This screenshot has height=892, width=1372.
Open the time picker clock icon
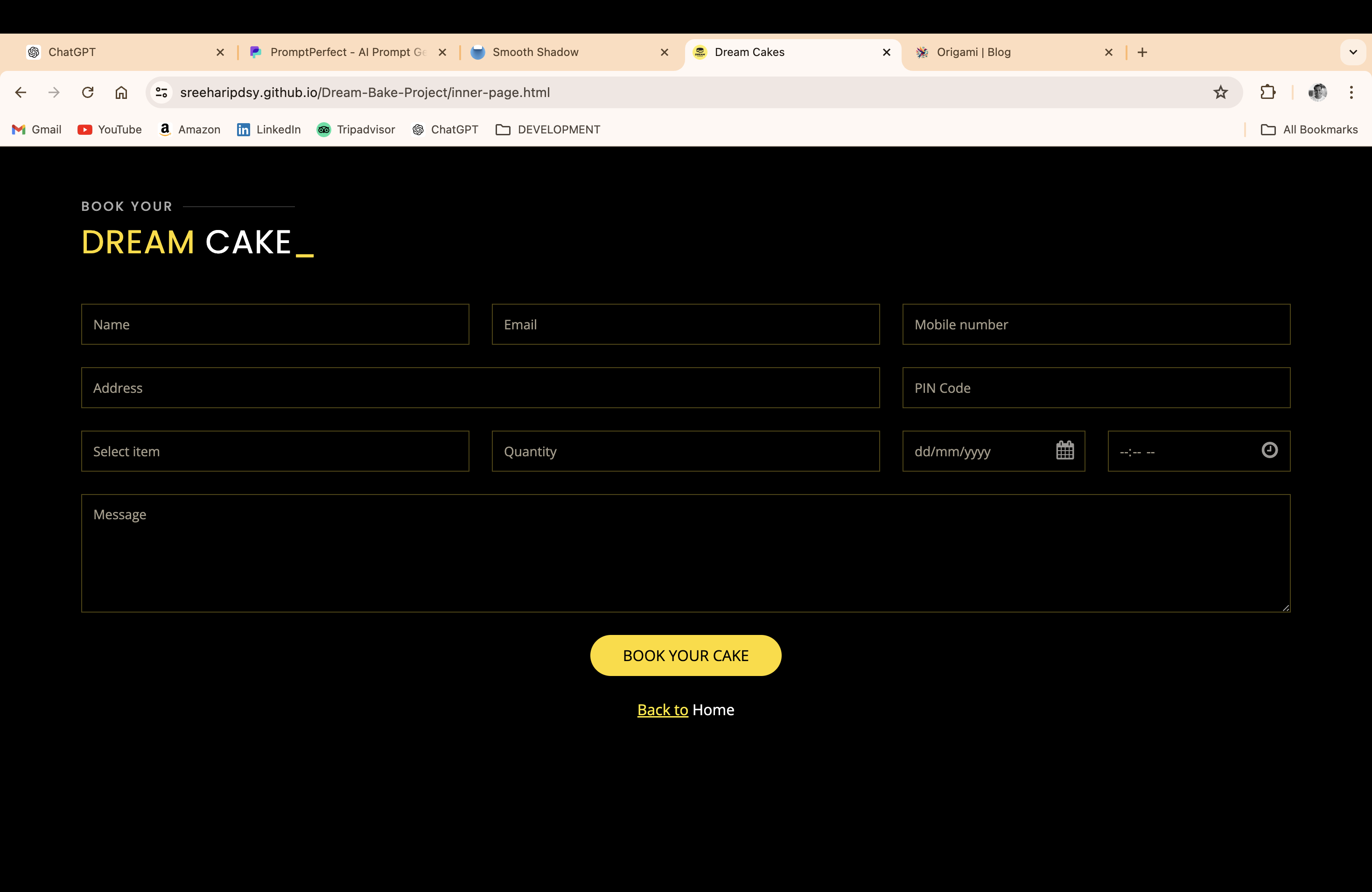pyautogui.click(x=1269, y=450)
